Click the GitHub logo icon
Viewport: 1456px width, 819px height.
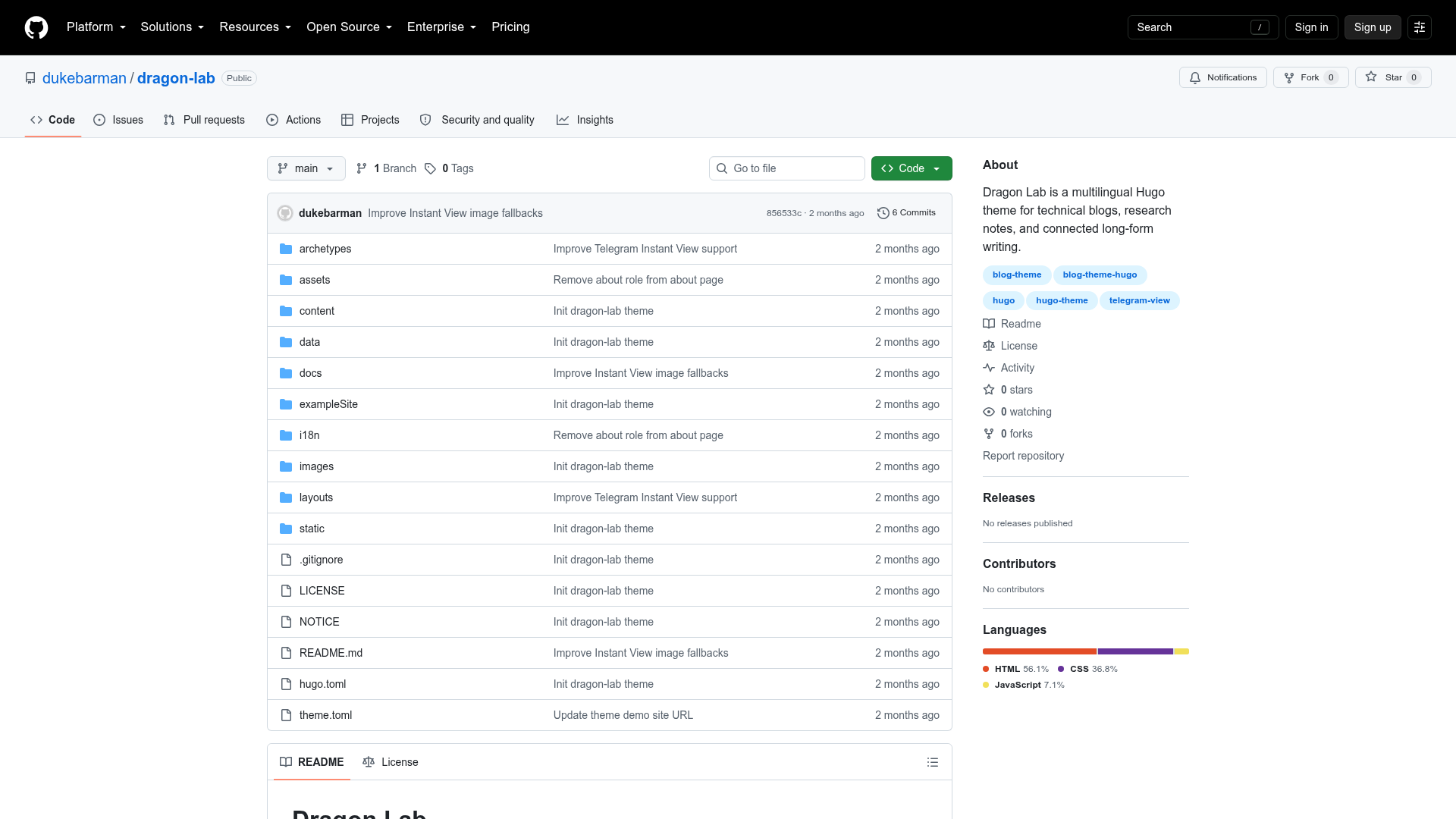[x=36, y=27]
